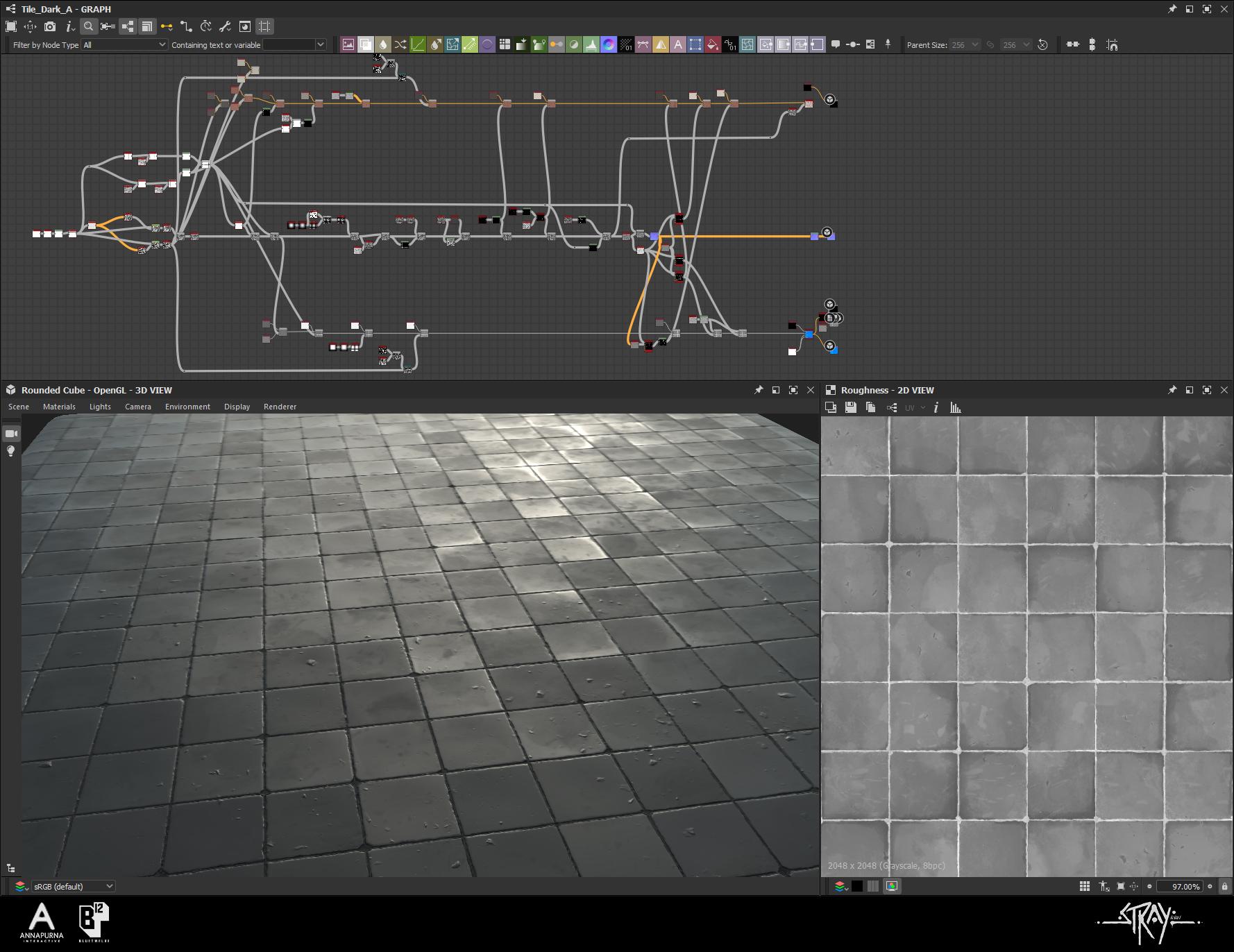
Task: Add a comment to the graph
Action: [836, 44]
